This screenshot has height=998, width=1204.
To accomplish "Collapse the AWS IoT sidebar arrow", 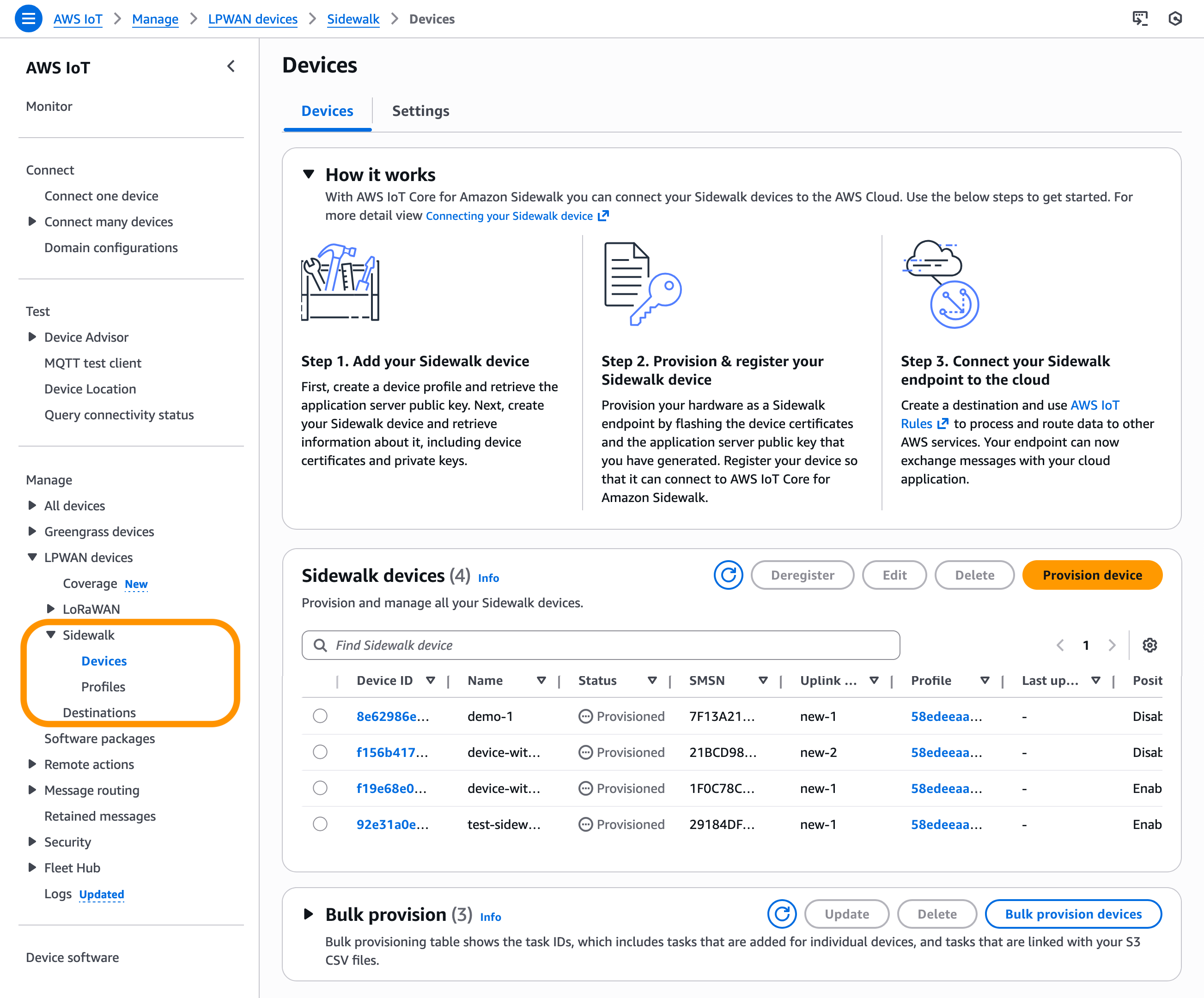I will [231, 67].
